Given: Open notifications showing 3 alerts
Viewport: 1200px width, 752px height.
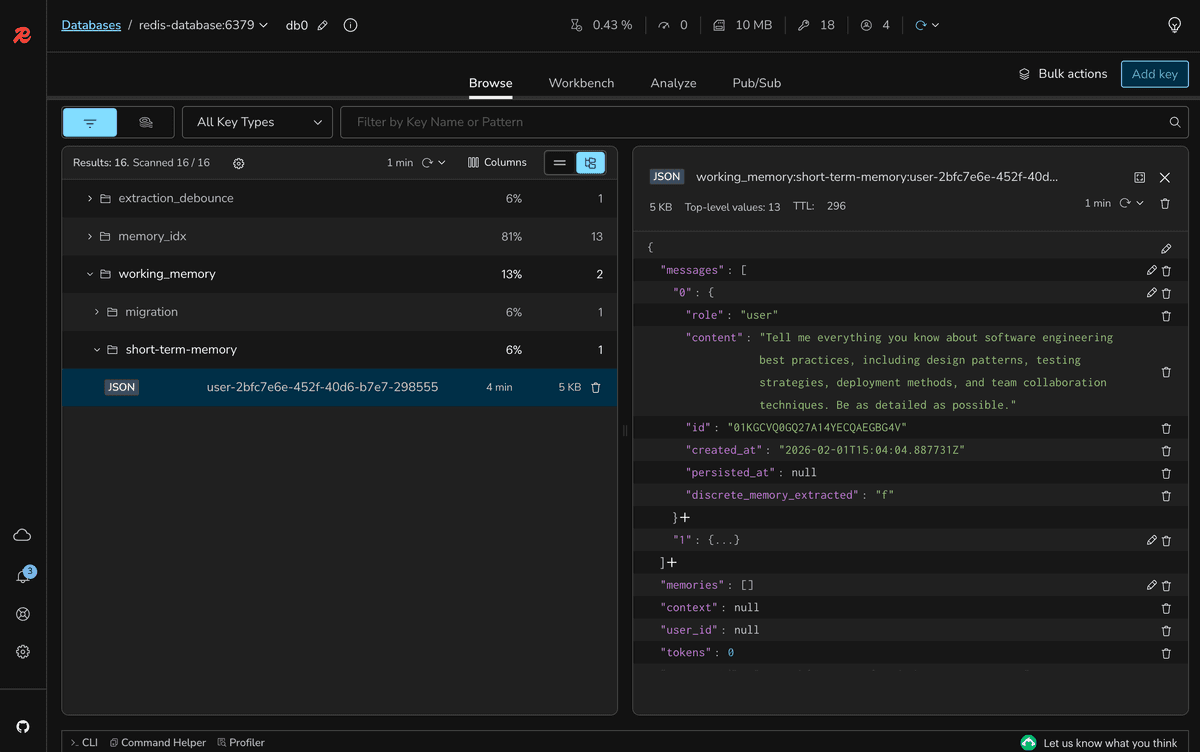Looking at the screenshot, I should tap(22, 574).
